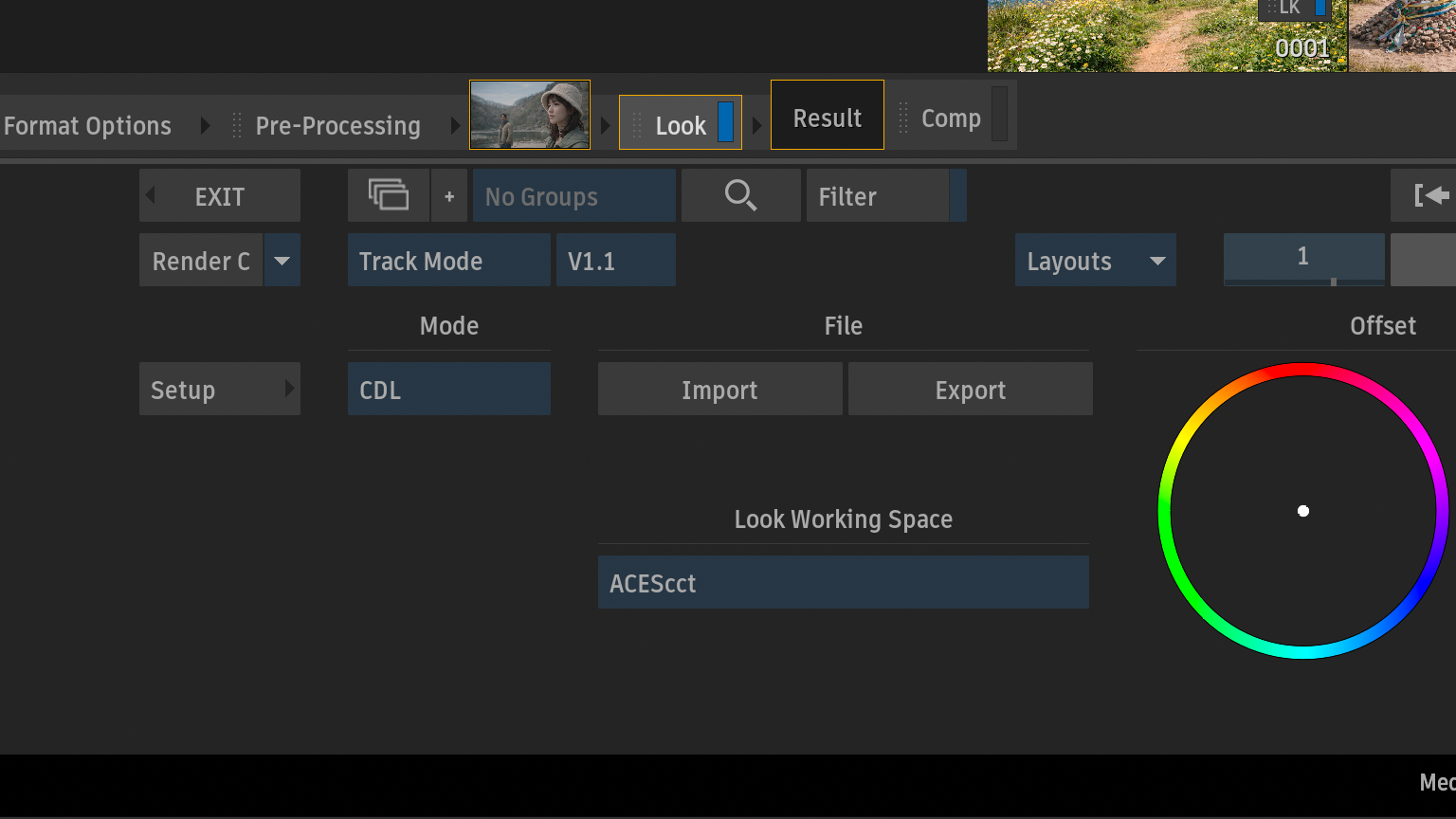Screen dimensions: 1456x819
Task: Switch to the Result tab
Action: pos(827,117)
